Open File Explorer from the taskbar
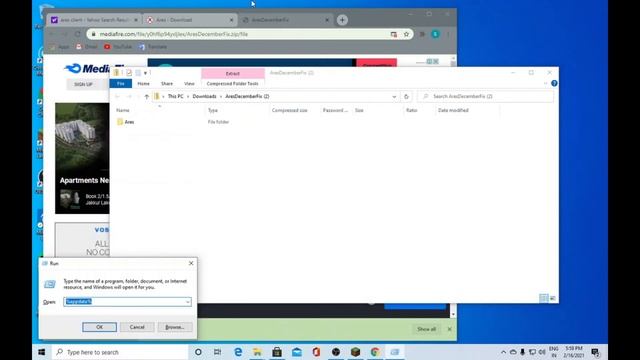Screen dimensions: 640x360 coord(257,352)
